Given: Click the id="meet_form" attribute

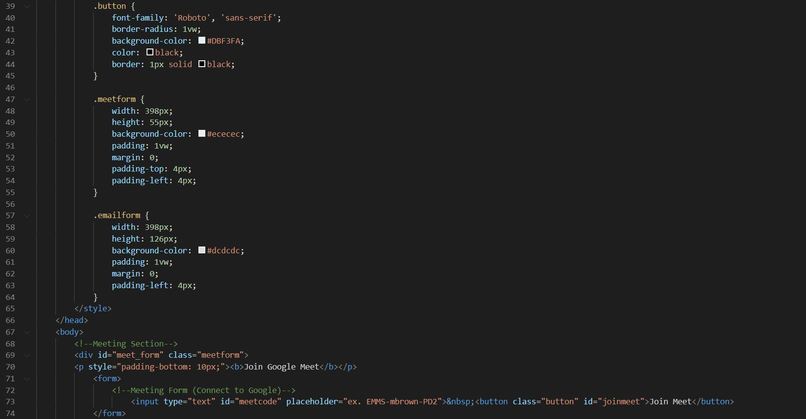Looking at the screenshot, I should coord(131,355).
